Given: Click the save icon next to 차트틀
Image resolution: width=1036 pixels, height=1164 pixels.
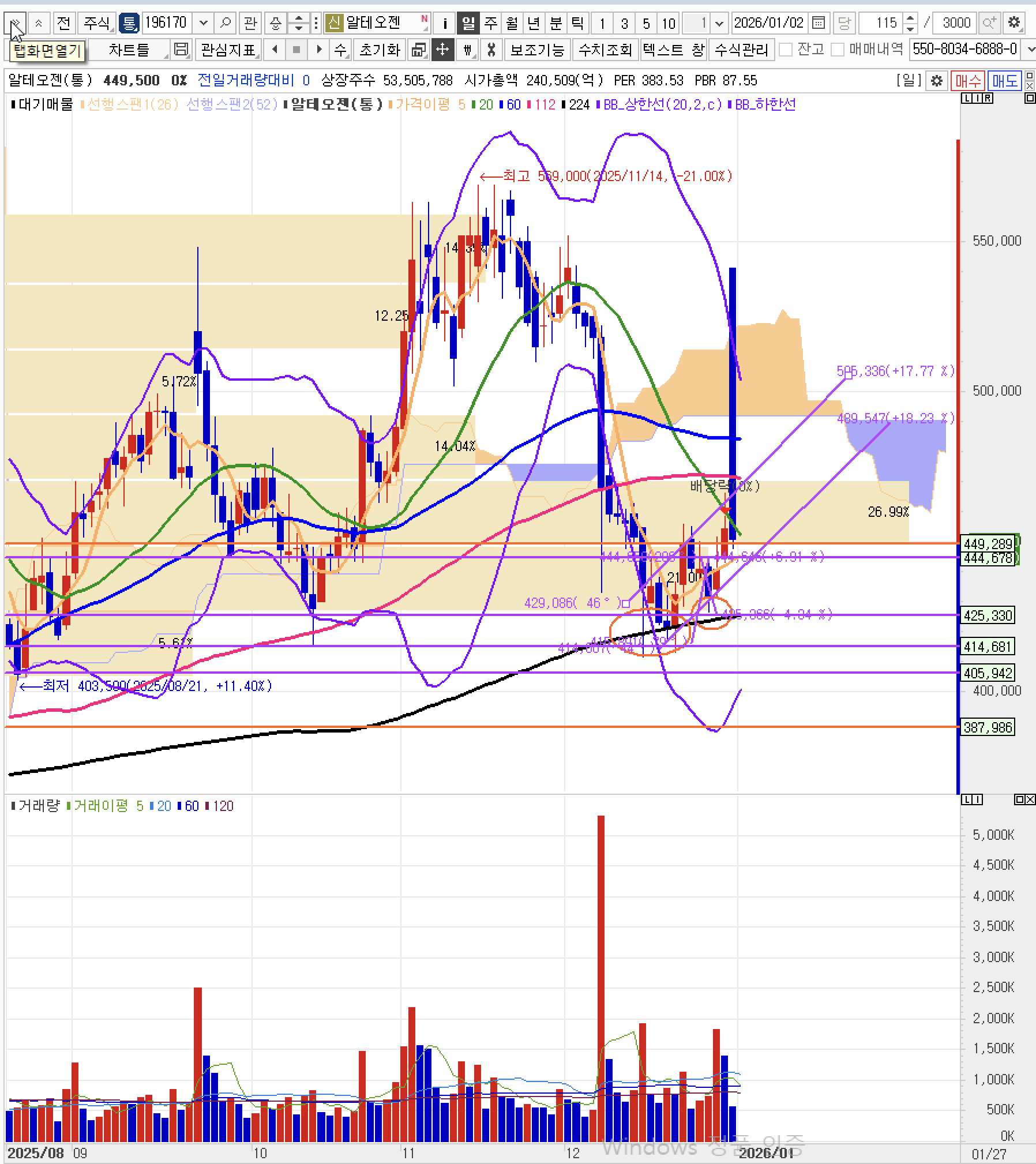Looking at the screenshot, I should 181,50.
